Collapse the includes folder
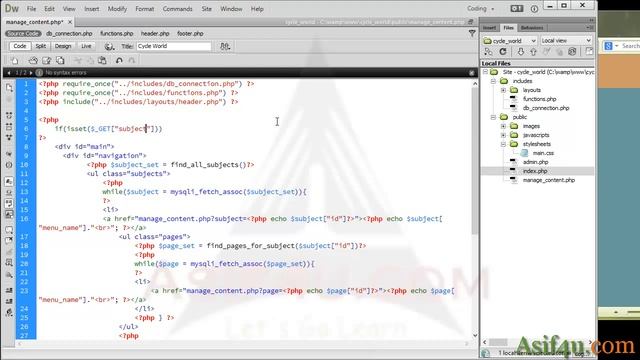The image size is (640, 360). coord(493,81)
